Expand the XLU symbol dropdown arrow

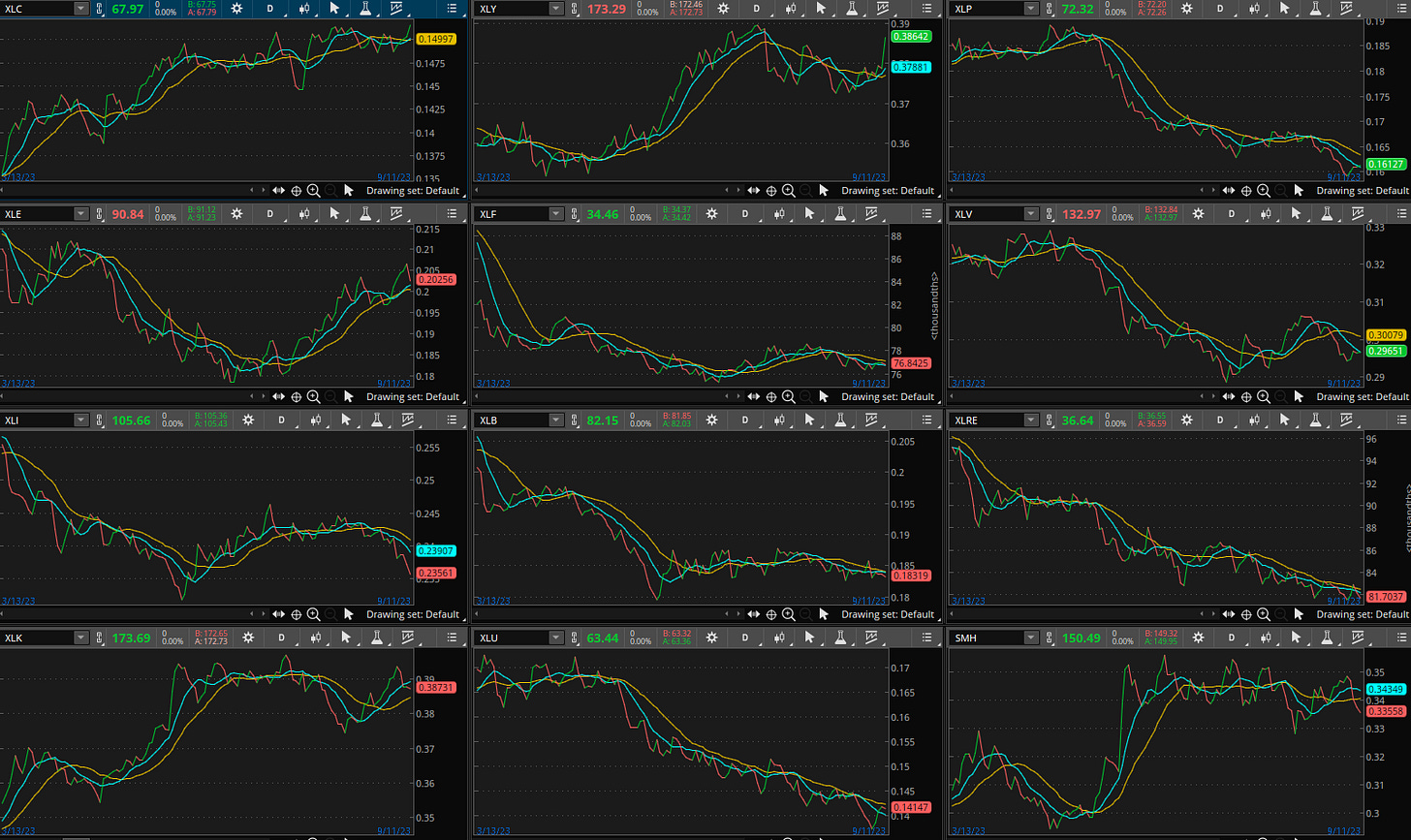(x=555, y=638)
